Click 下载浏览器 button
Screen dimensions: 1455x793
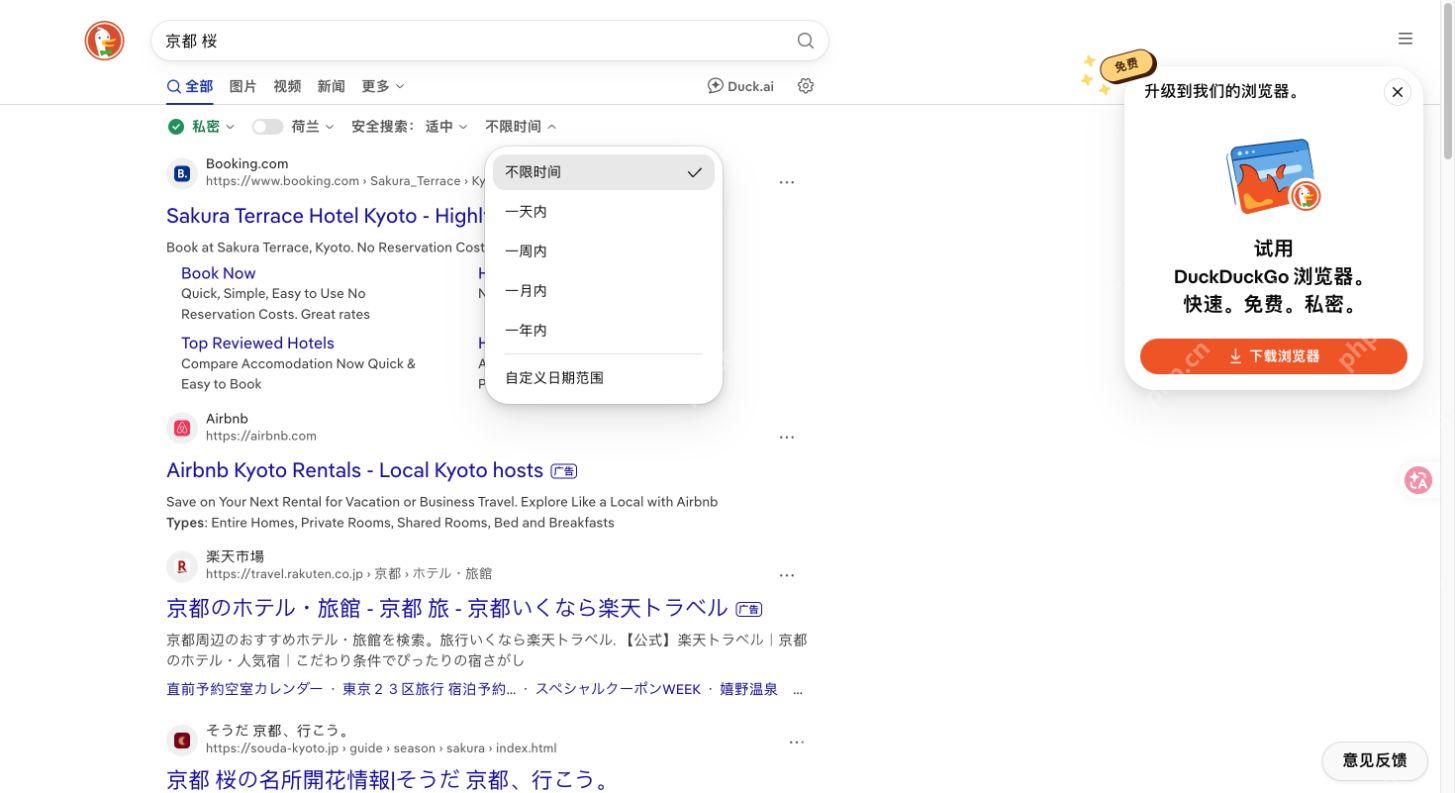(x=1273, y=356)
